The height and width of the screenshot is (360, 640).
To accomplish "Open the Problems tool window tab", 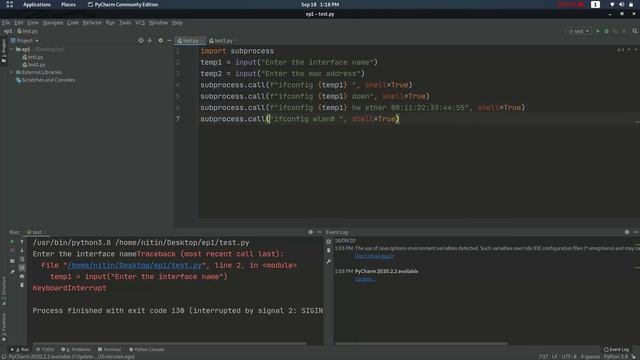I will pyautogui.click(x=76, y=349).
